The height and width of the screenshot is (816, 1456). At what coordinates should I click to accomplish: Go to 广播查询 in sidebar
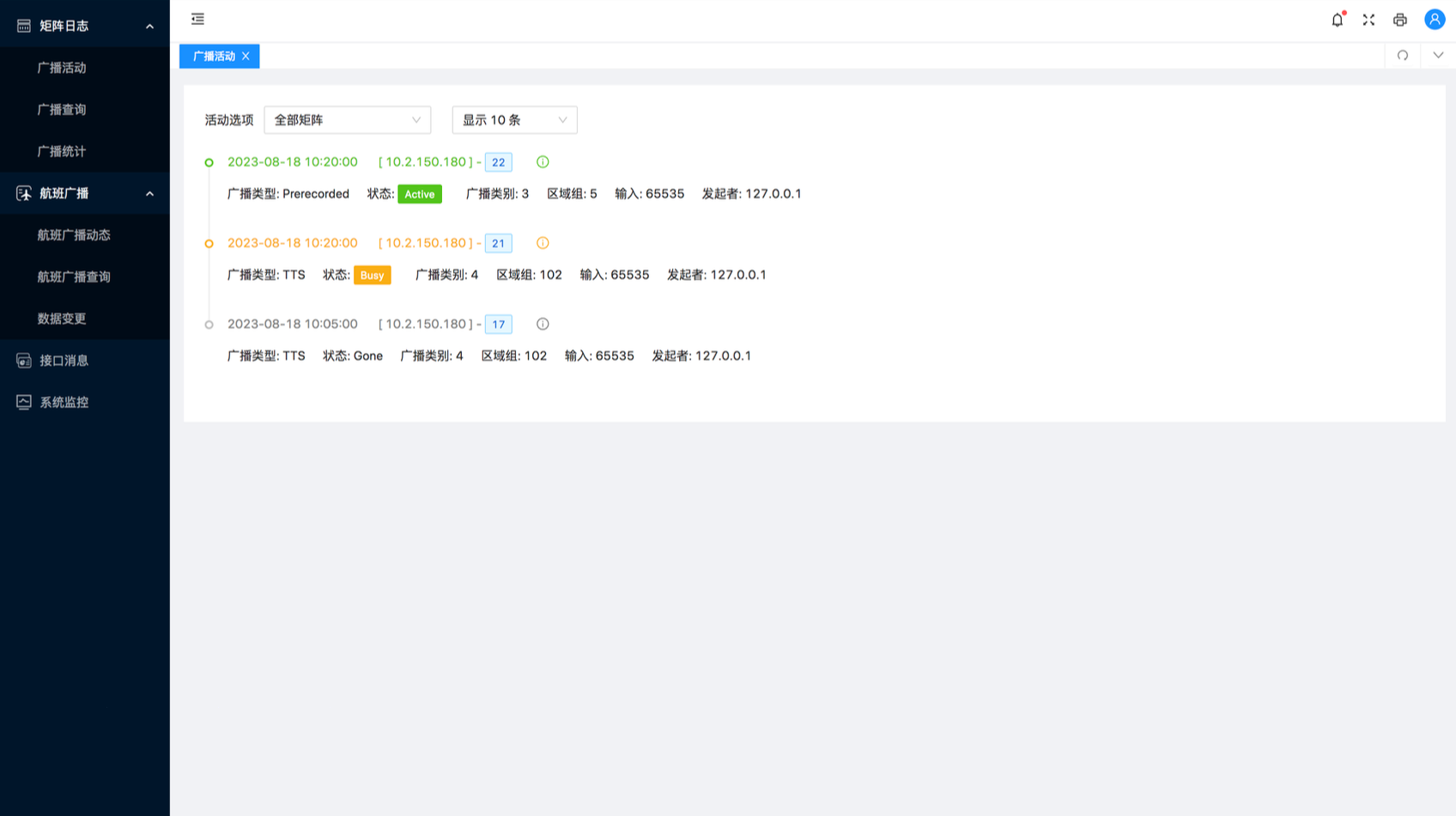62,110
